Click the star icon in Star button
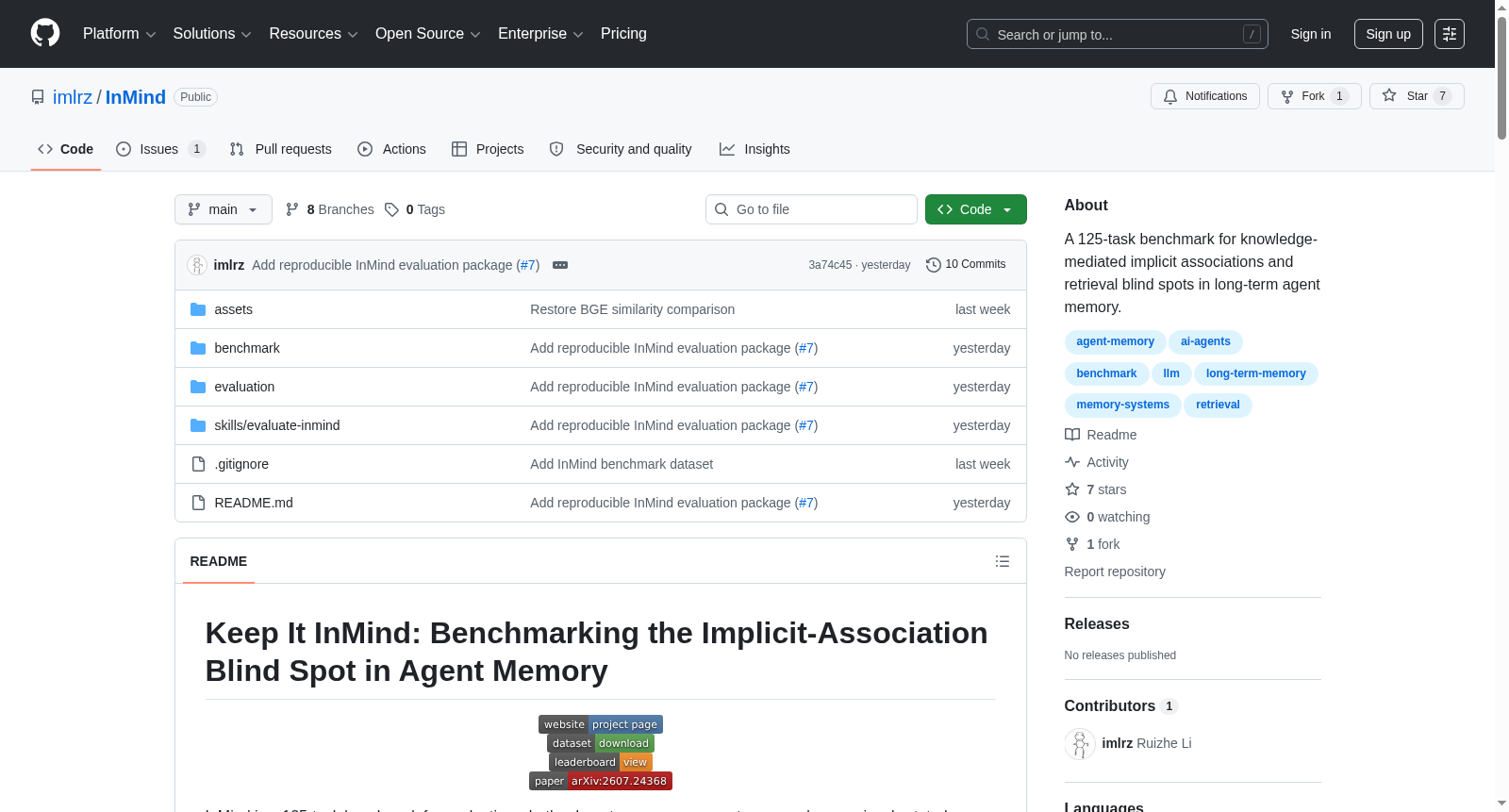The image size is (1509, 812). (x=1389, y=95)
